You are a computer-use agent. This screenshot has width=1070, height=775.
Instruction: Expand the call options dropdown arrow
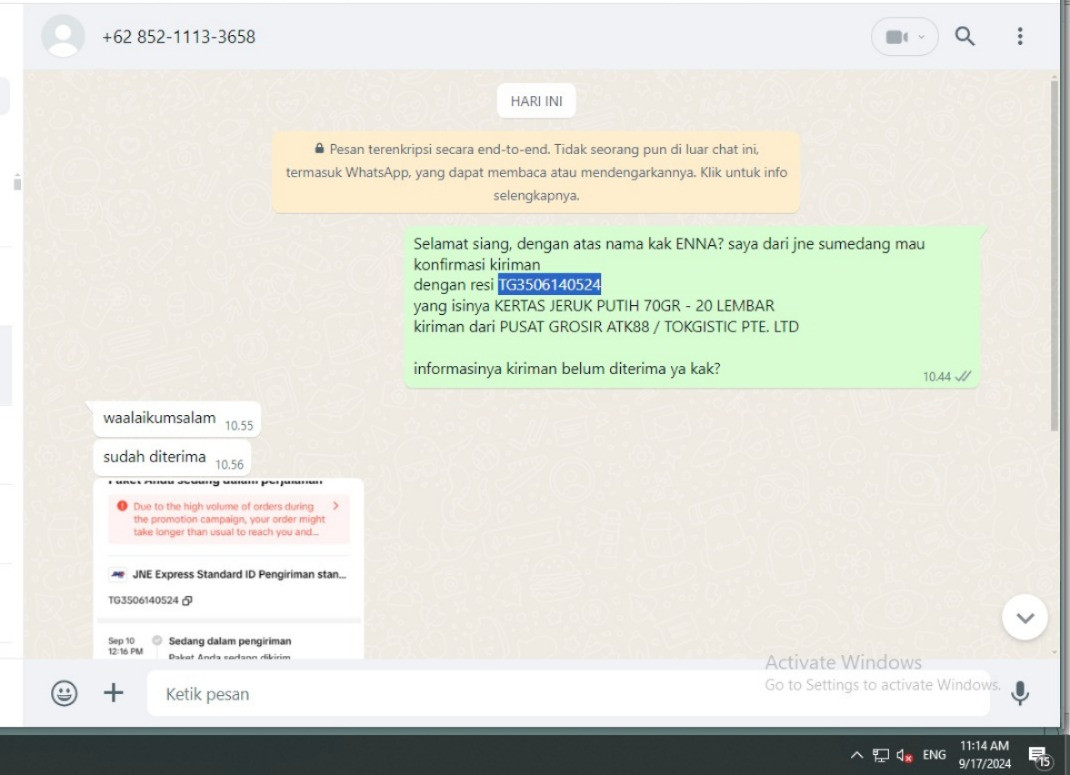[921, 37]
